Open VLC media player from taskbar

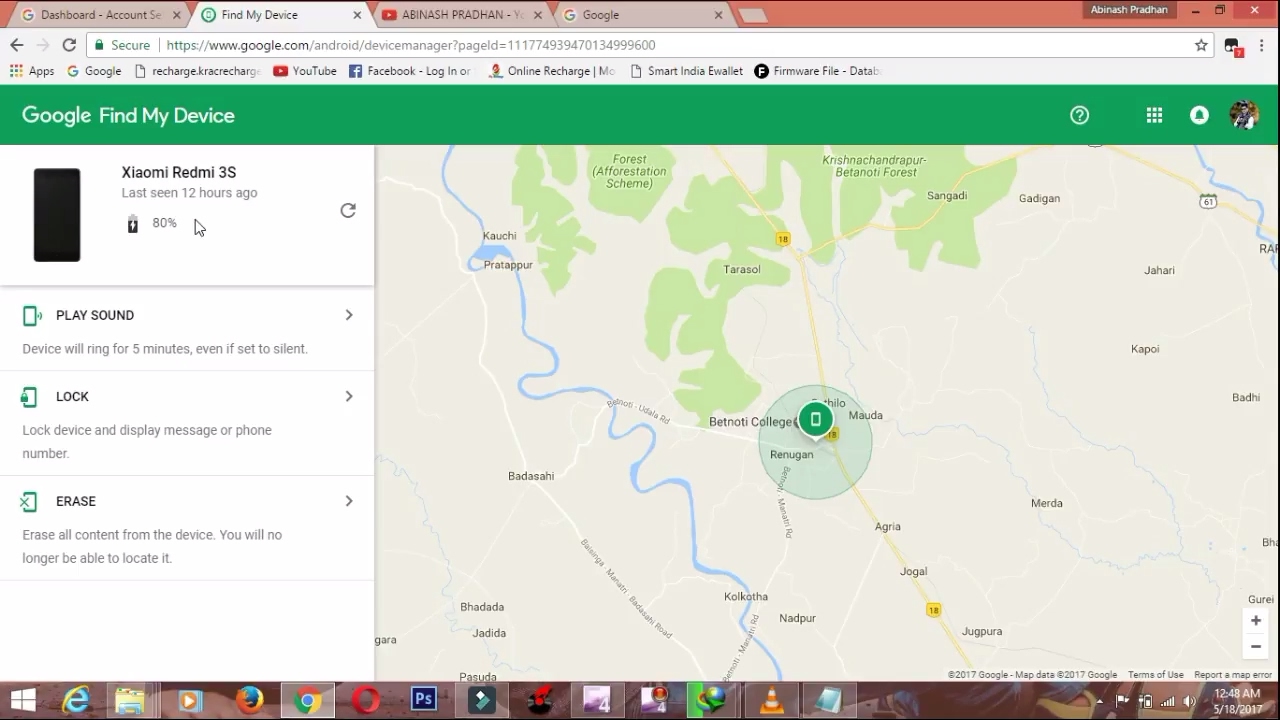771,700
